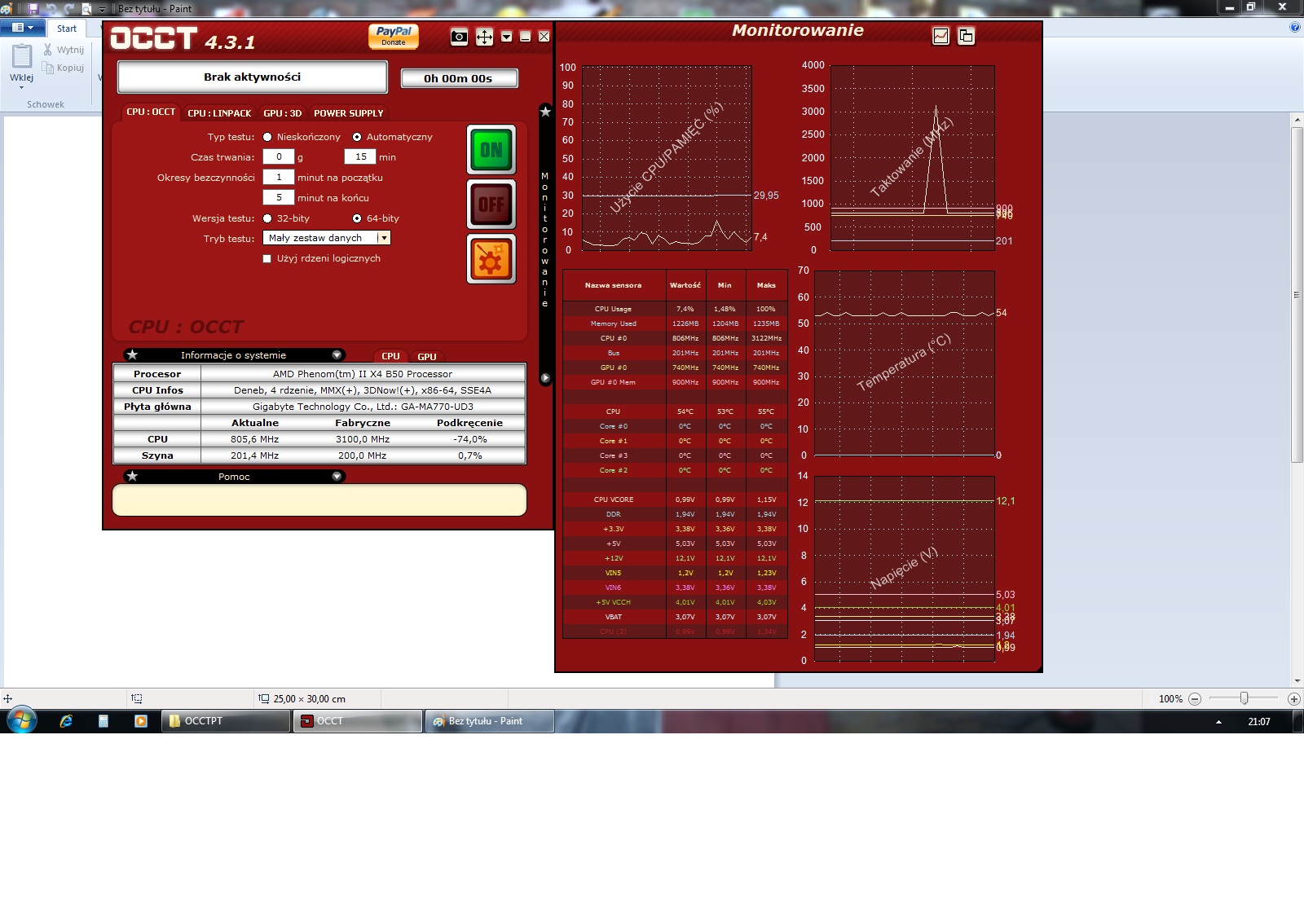Click the Wklej paste icon in Paint
This screenshot has width=1304, height=924.
coord(22,55)
